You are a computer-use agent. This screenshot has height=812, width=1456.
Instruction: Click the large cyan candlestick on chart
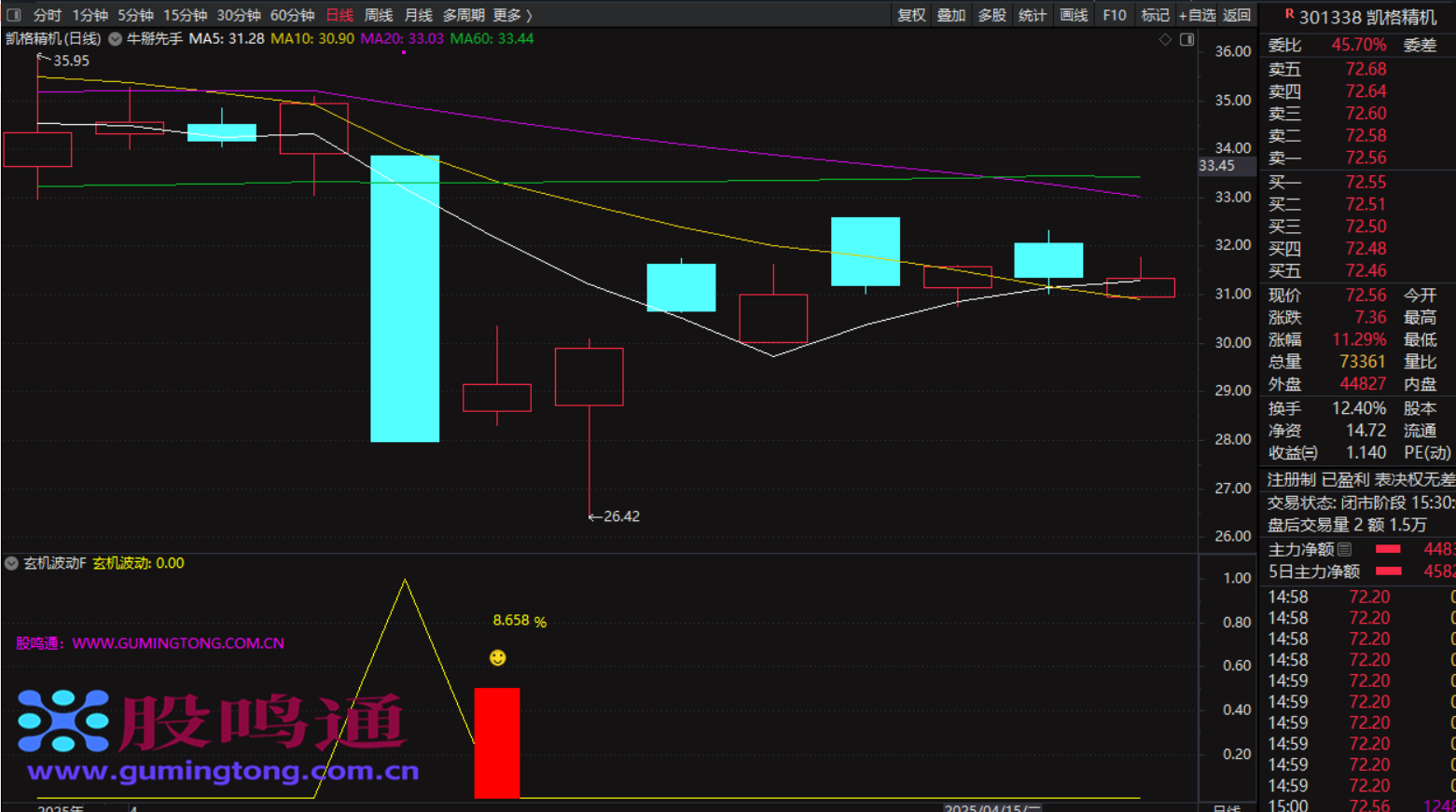(405, 298)
